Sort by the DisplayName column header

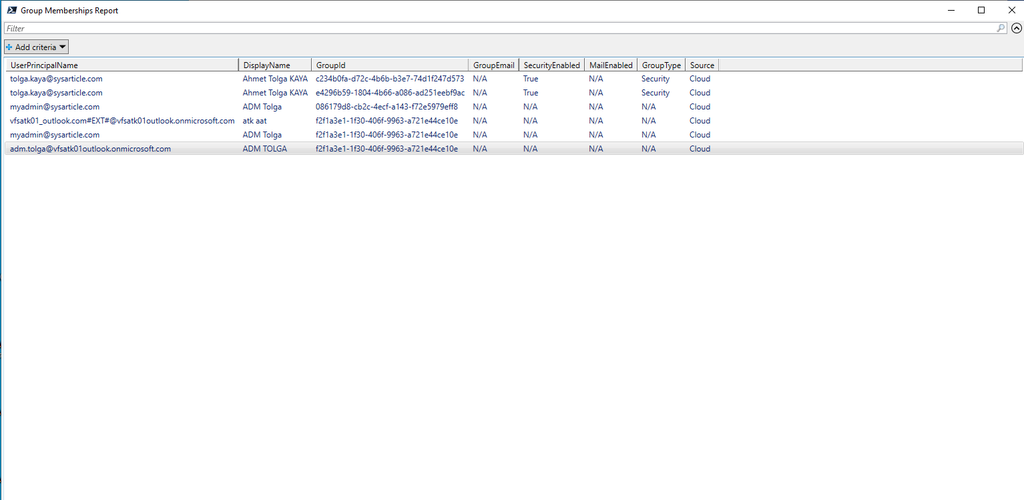tap(275, 65)
